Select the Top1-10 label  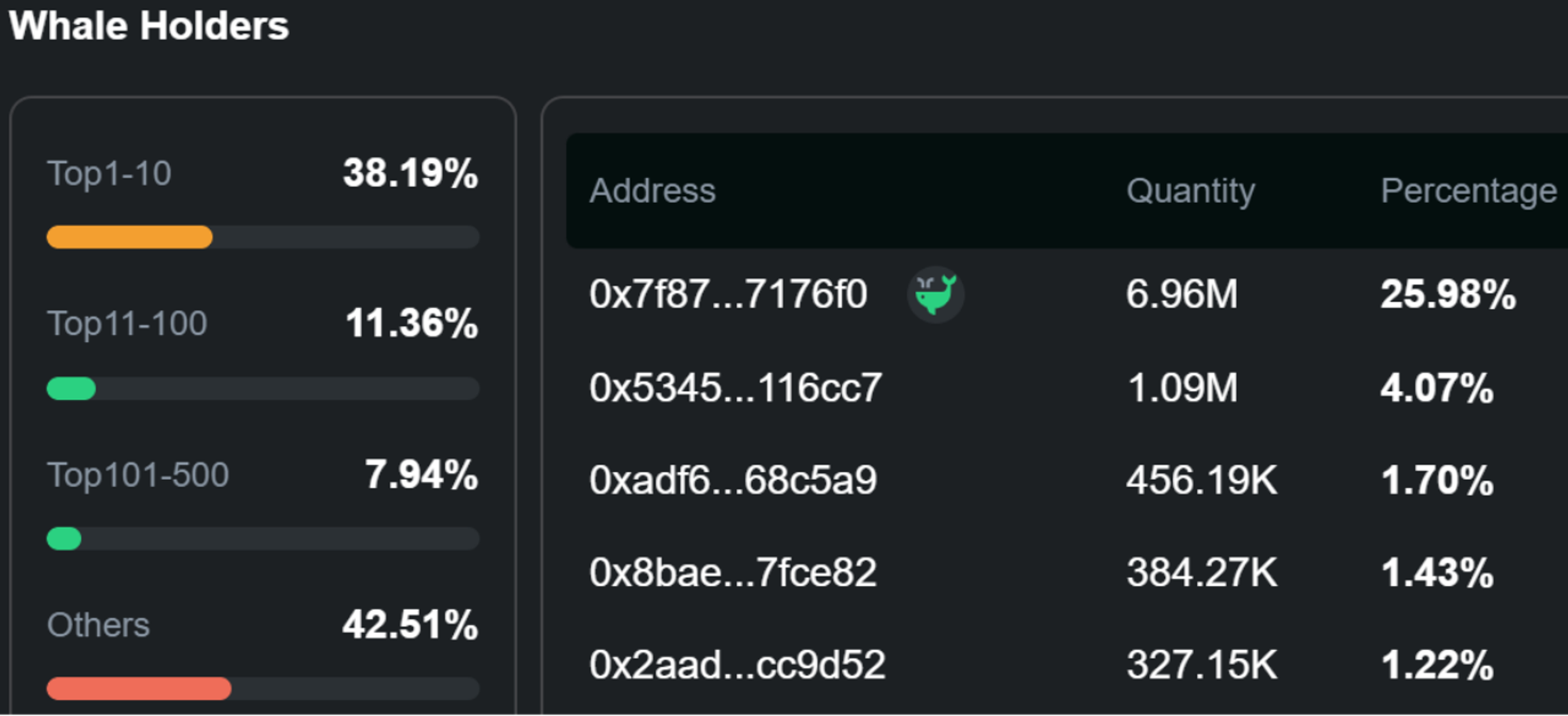coord(109,173)
